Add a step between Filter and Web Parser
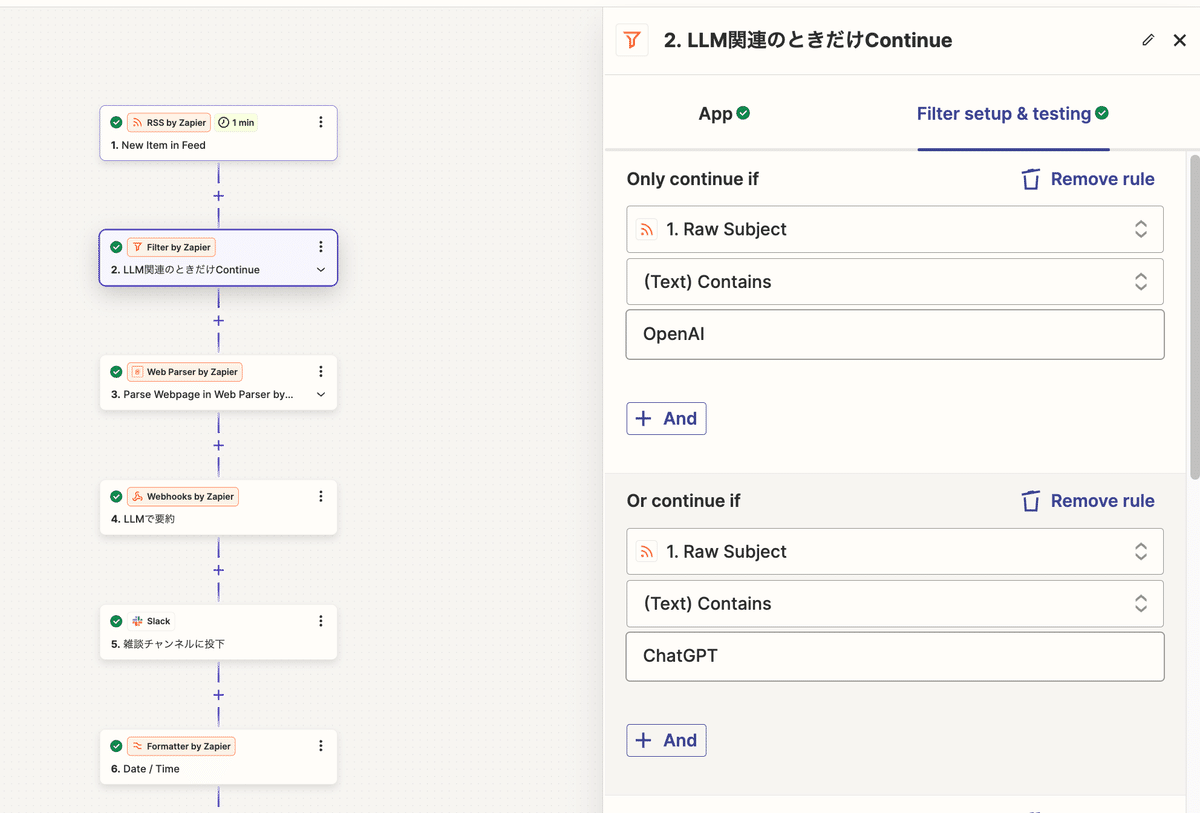The width and height of the screenshot is (1200, 813). [x=218, y=321]
